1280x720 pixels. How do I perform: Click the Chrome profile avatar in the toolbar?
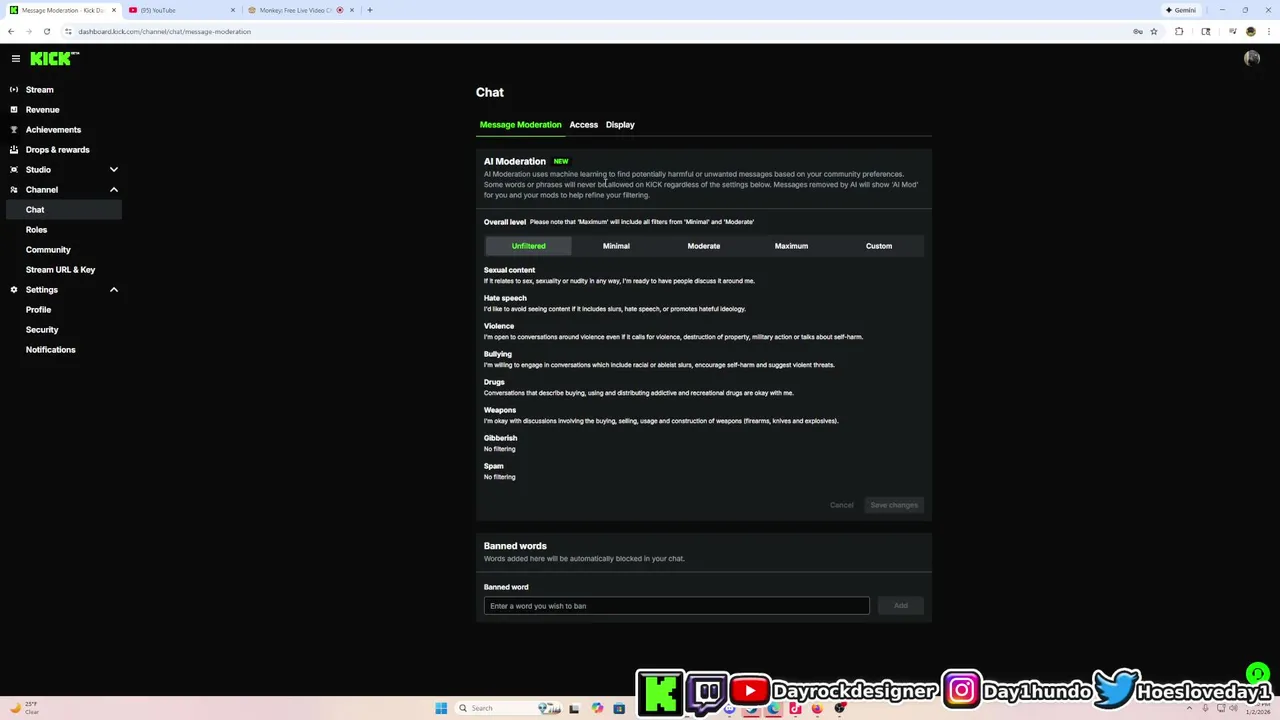[x=1251, y=31]
